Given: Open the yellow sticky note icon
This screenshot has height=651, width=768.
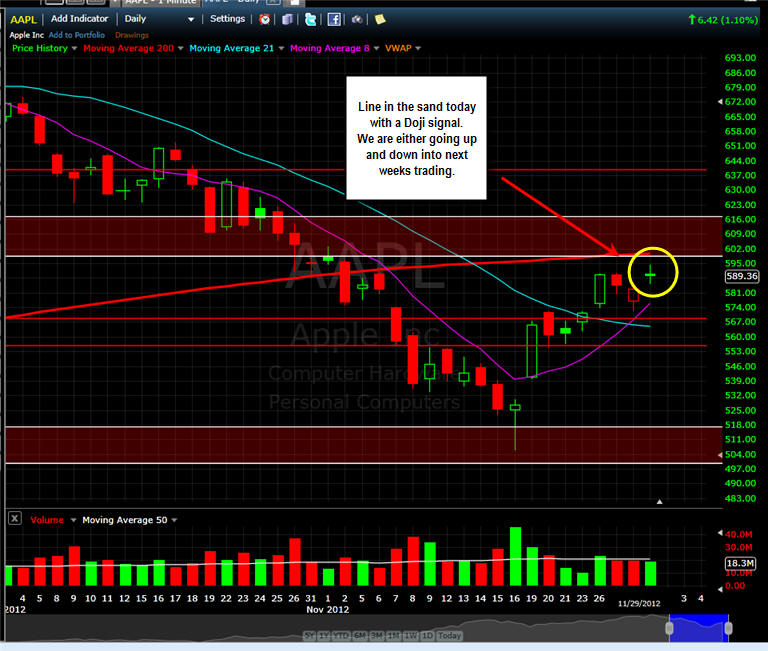Looking at the screenshot, I should [x=380, y=19].
